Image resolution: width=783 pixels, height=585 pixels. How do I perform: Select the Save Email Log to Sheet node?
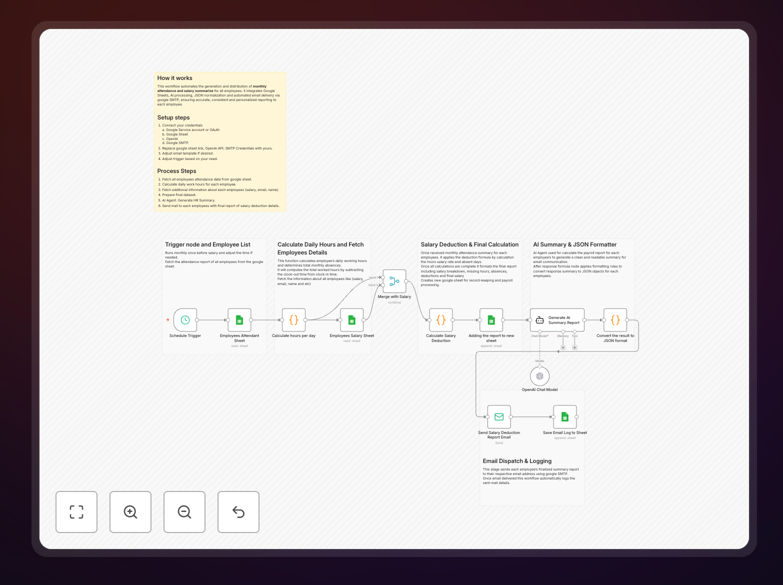[x=565, y=417]
